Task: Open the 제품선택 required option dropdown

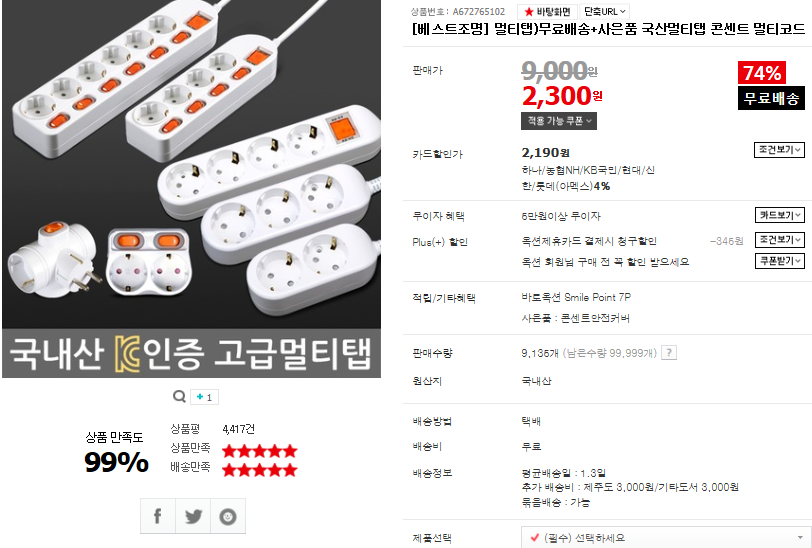Action: click(x=666, y=538)
